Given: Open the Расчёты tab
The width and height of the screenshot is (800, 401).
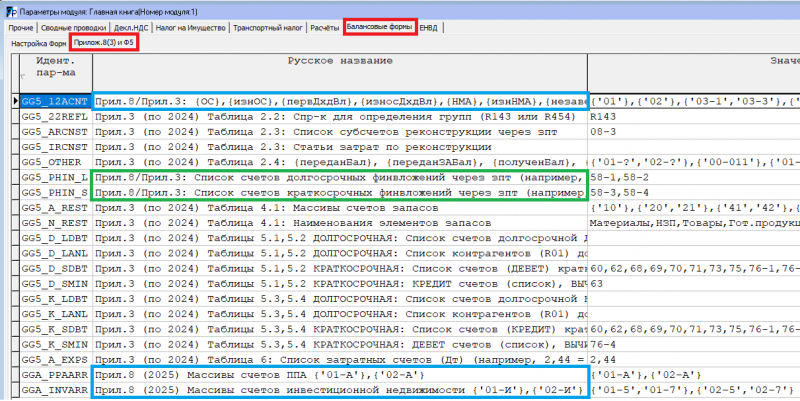Looking at the screenshot, I should (324, 28).
